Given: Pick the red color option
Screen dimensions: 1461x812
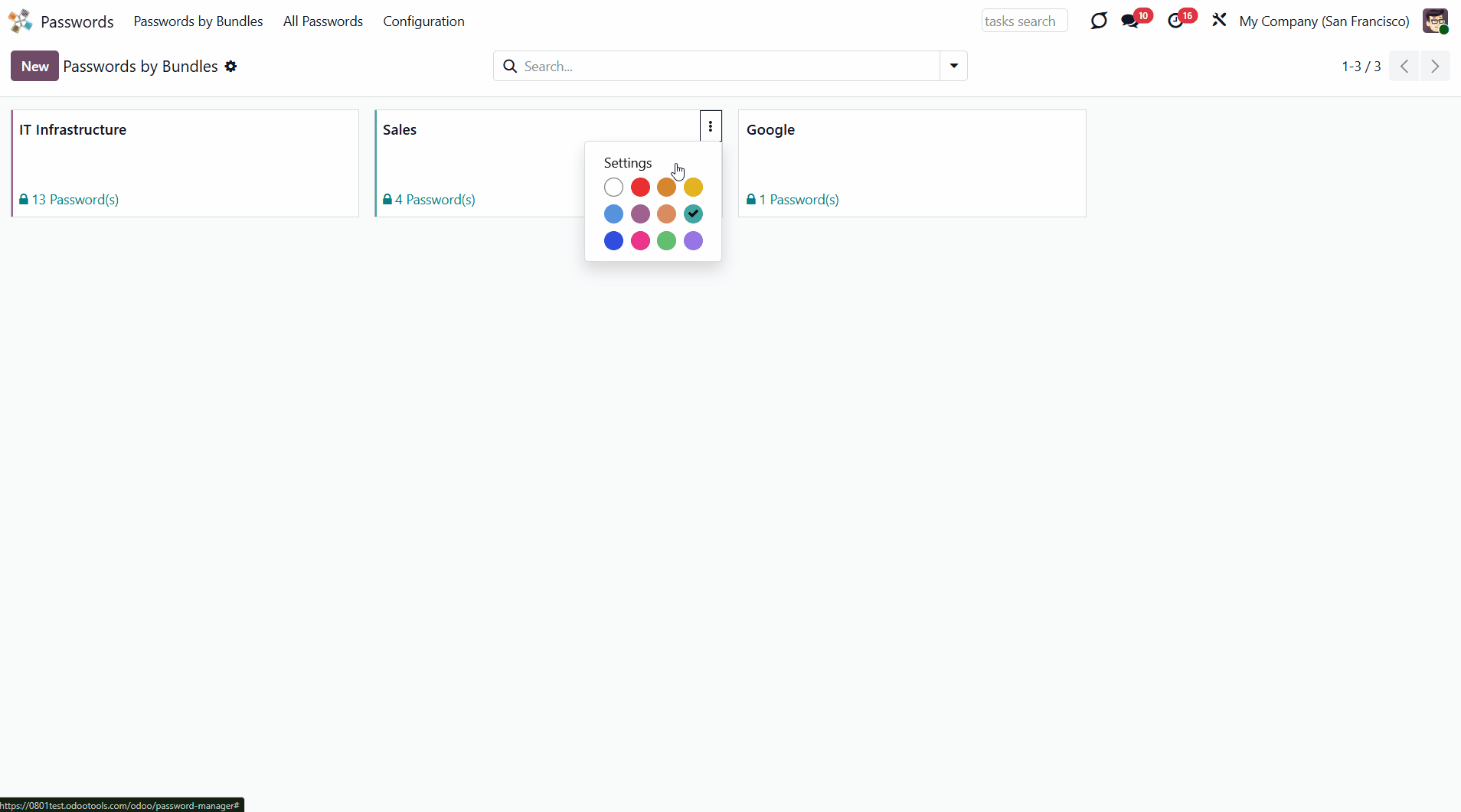Looking at the screenshot, I should pyautogui.click(x=640, y=188).
